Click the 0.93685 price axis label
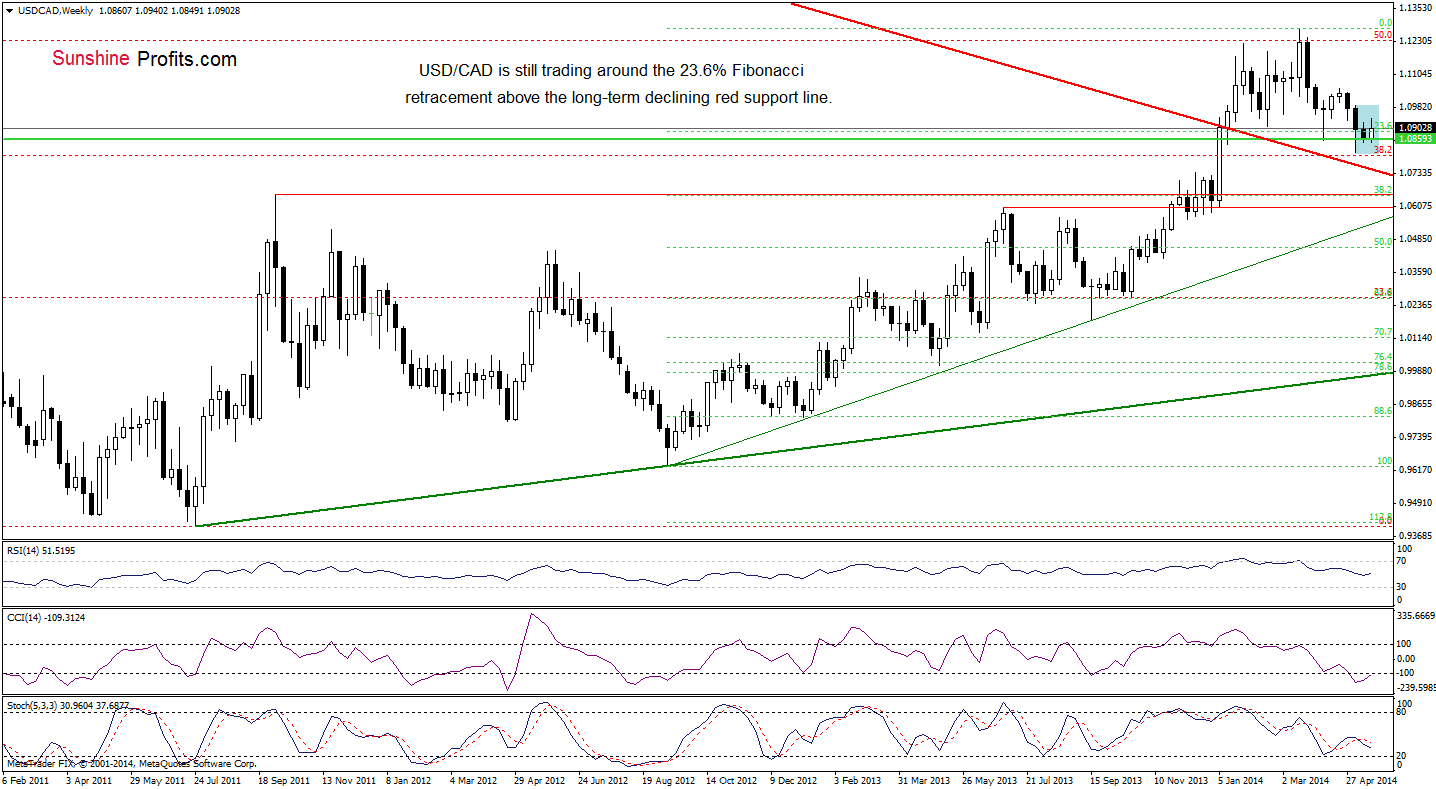The image size is (1436, 789). click(x=1417, y=536)
